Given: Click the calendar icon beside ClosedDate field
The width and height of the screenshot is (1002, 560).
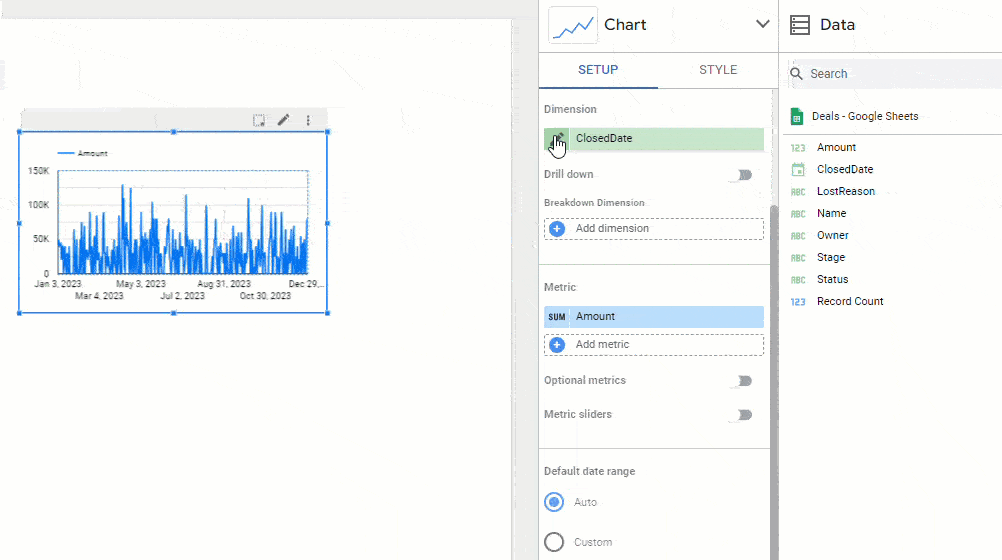Looking at the screenshot, I should [798, 169].
